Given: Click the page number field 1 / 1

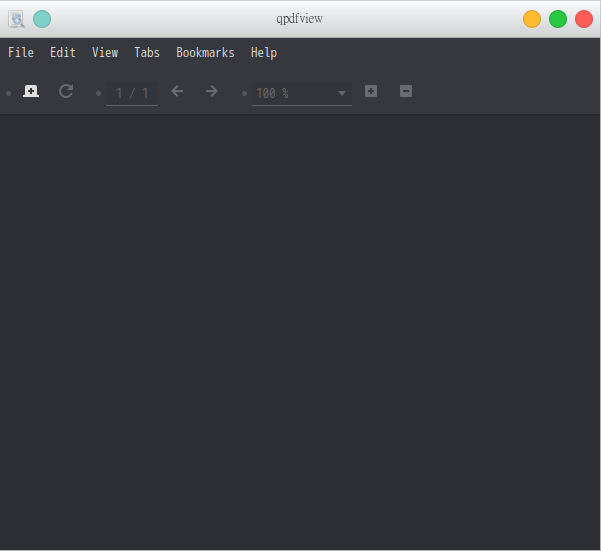Looking at the screenshot, I should (x=132, y=93).
